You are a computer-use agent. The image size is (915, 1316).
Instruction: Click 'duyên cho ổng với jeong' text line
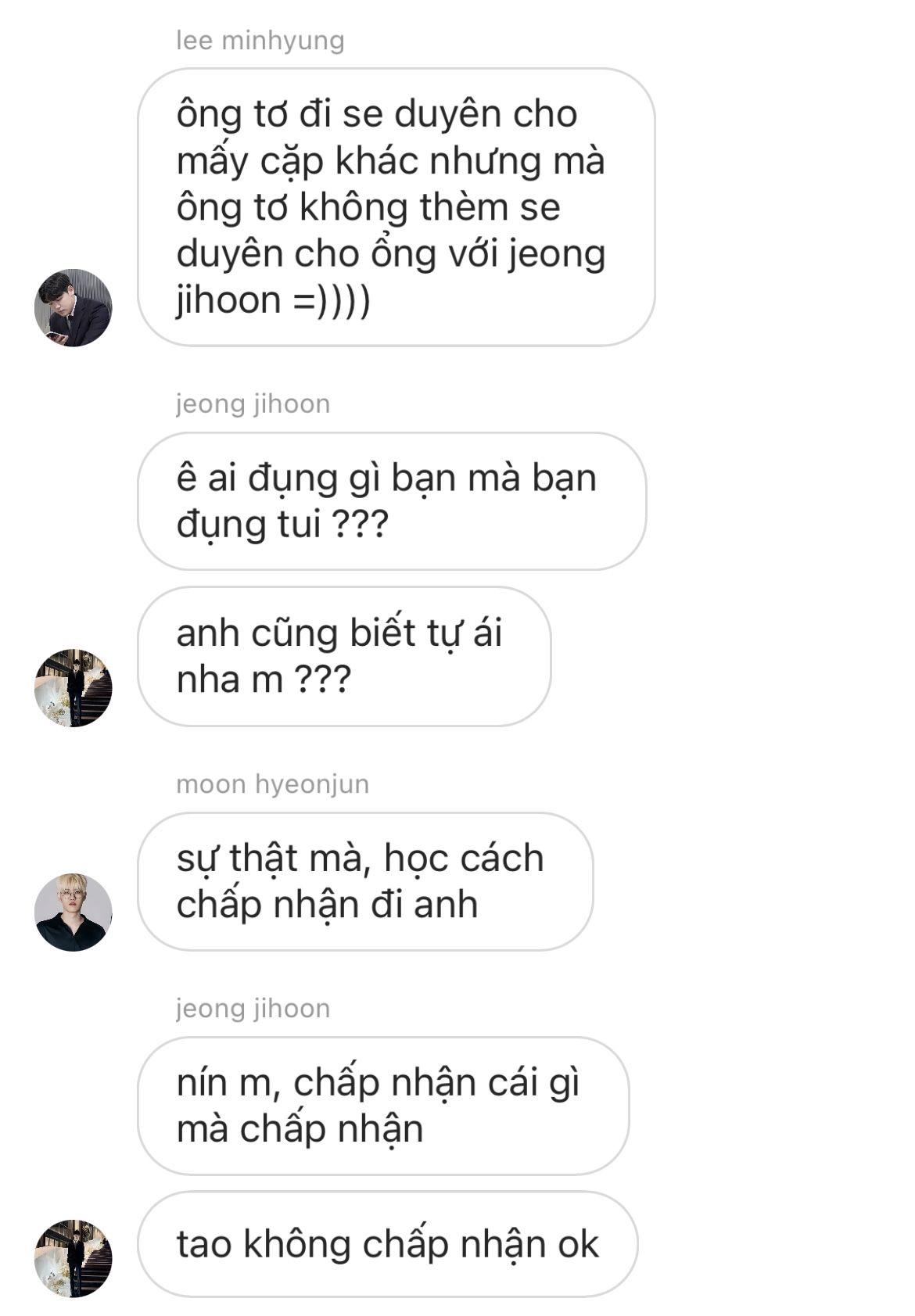(x=391, y=254)
